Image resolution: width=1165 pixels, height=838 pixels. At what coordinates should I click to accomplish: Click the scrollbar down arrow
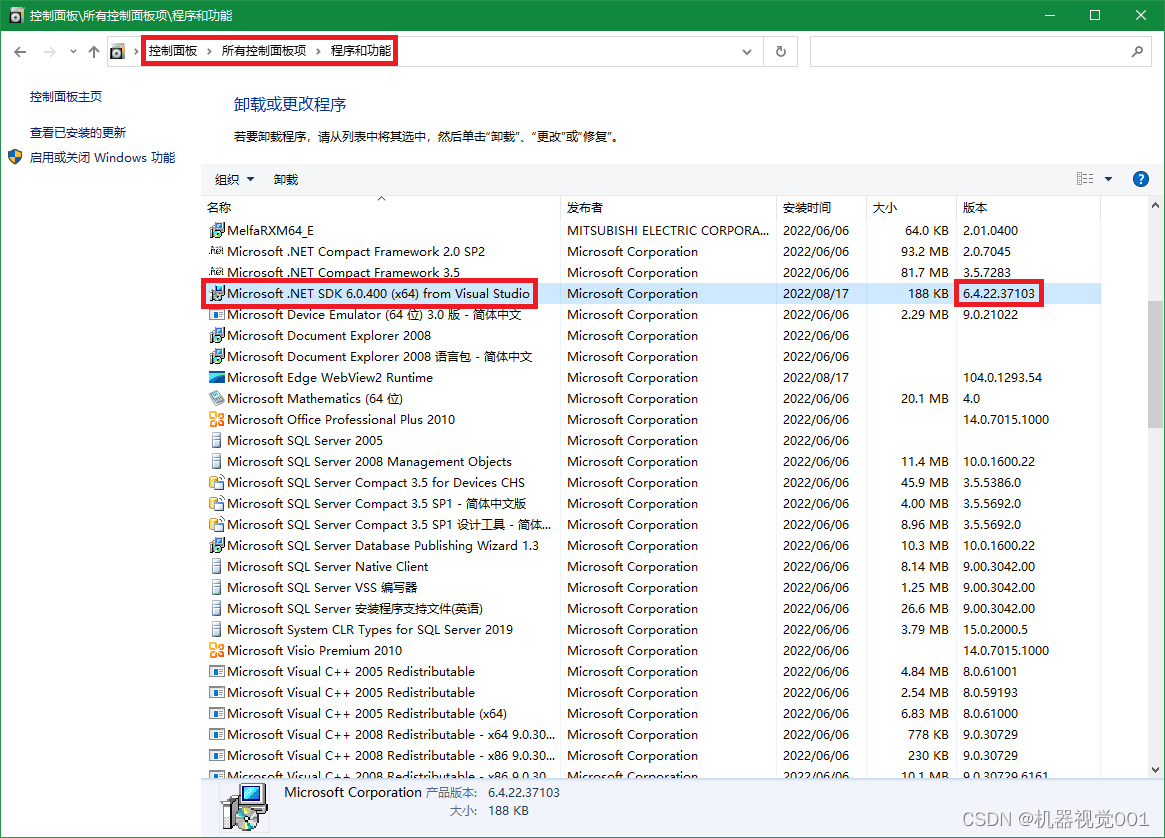click(1155, 770)
